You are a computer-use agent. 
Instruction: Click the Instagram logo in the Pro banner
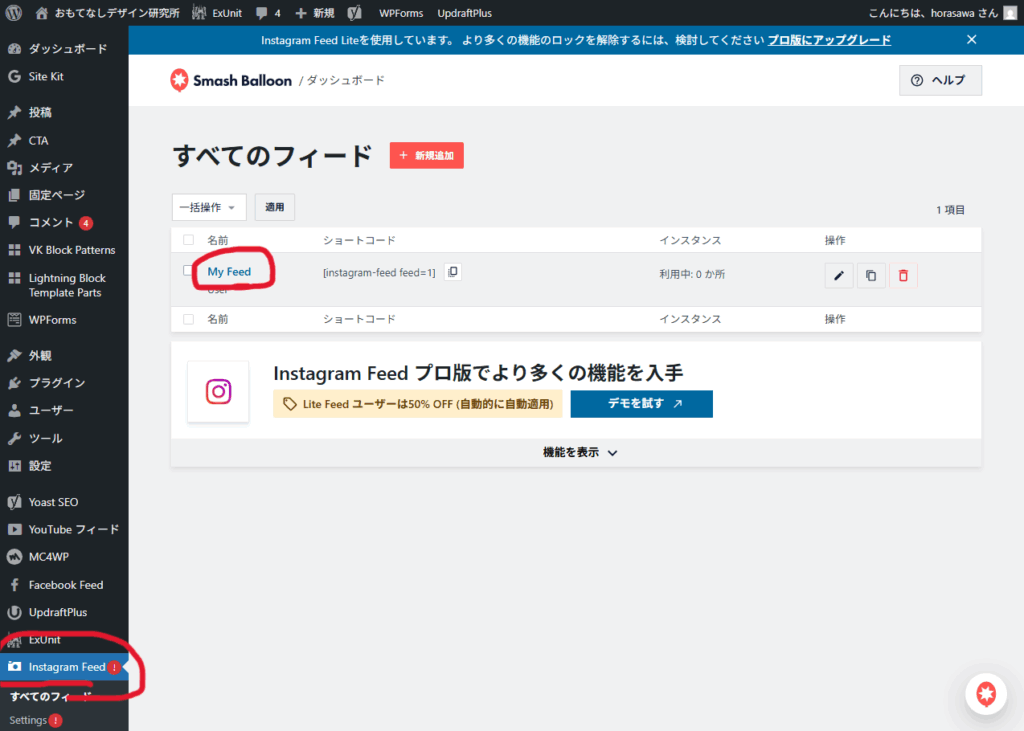tap(218, 392)
